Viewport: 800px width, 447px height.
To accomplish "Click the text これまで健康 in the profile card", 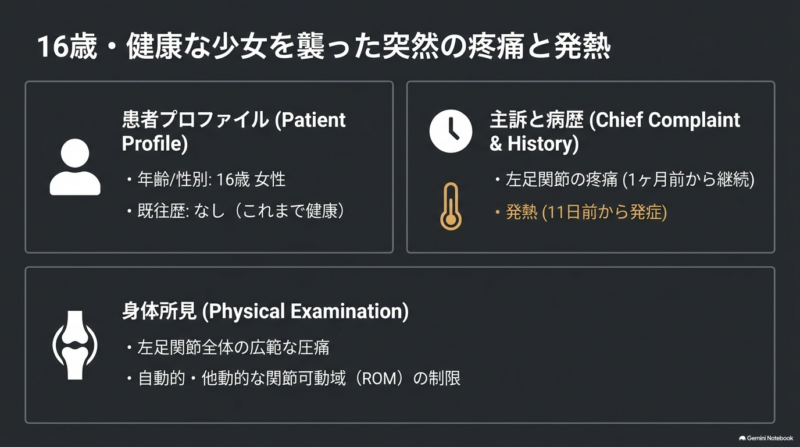I will pyautogui.click(x=290, y=211).
